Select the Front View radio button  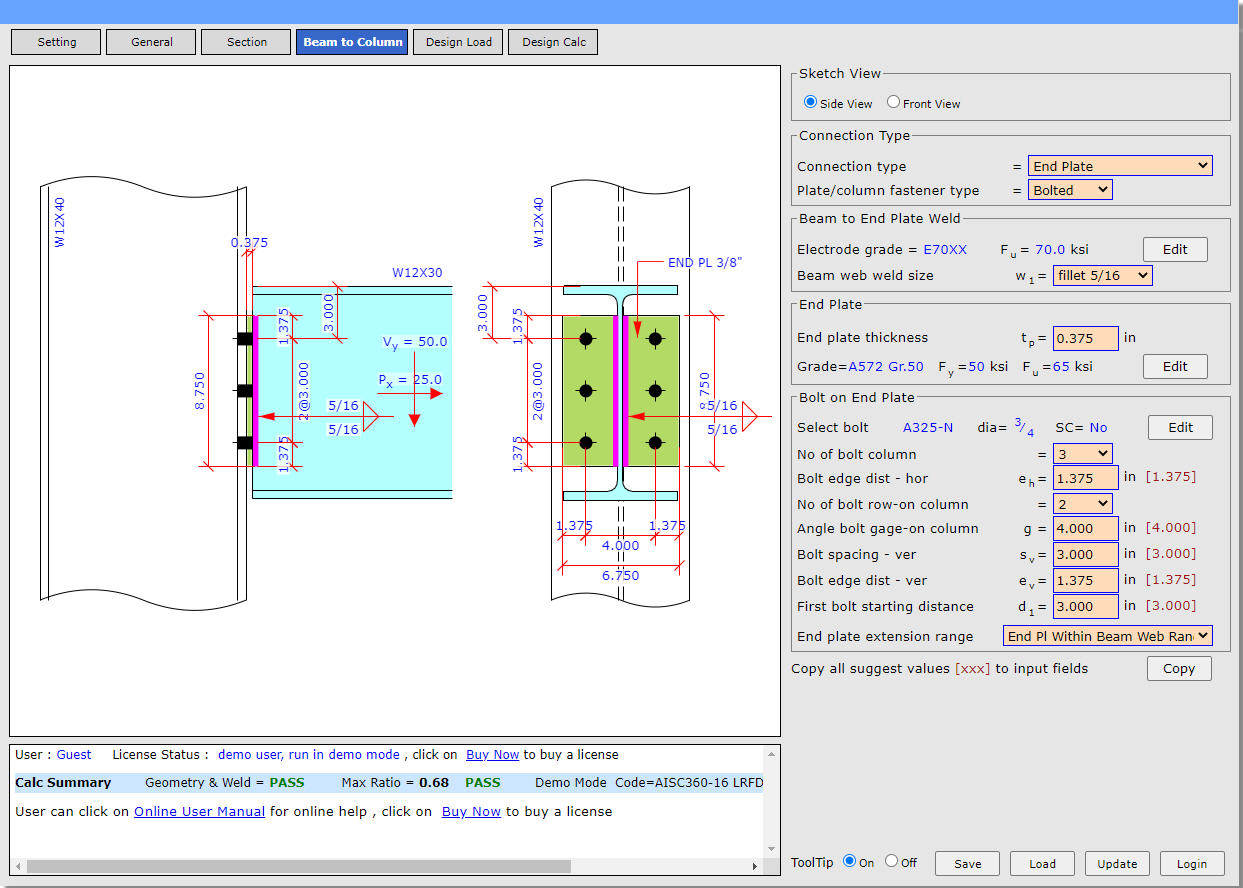point(893,102)
